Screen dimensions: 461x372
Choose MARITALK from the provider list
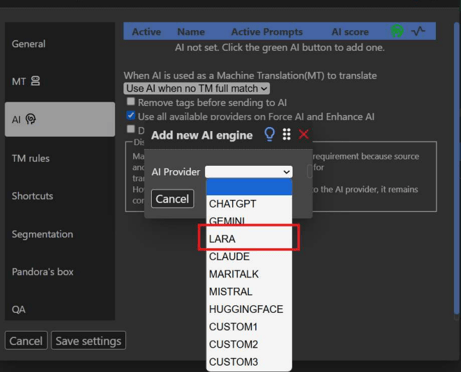(249, 274)
